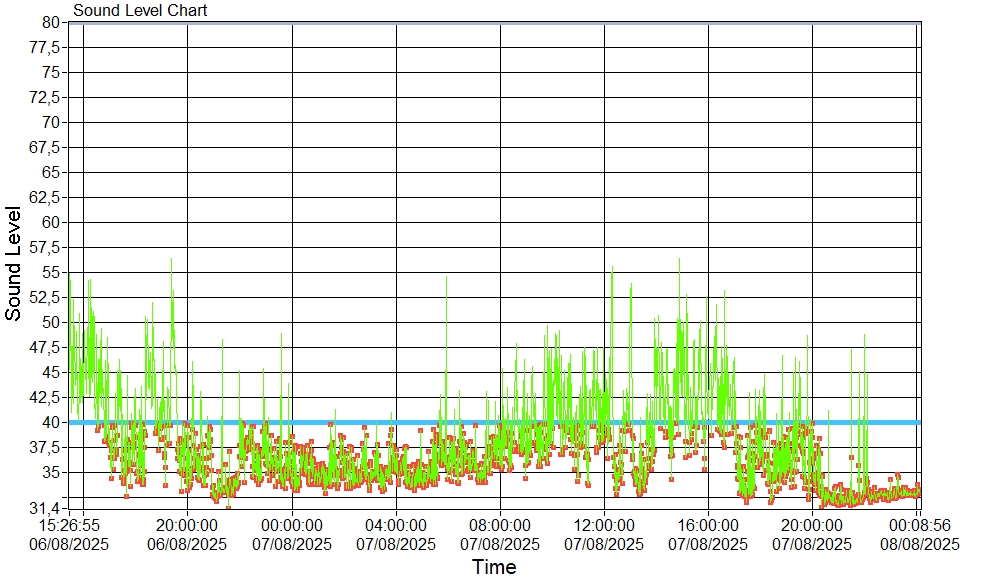Select the 16:00:00 time axis label
The width and height of the screenshot is (990, 588).
707,524
